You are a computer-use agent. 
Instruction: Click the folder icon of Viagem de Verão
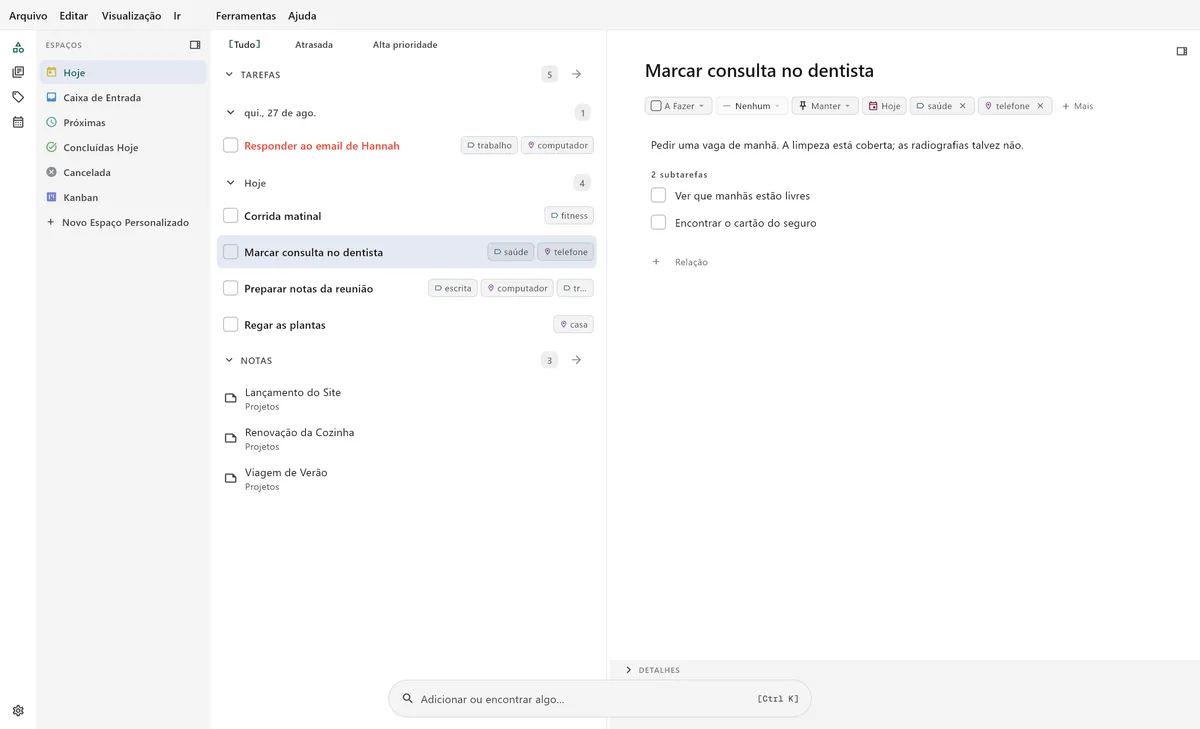pos(231,479)
